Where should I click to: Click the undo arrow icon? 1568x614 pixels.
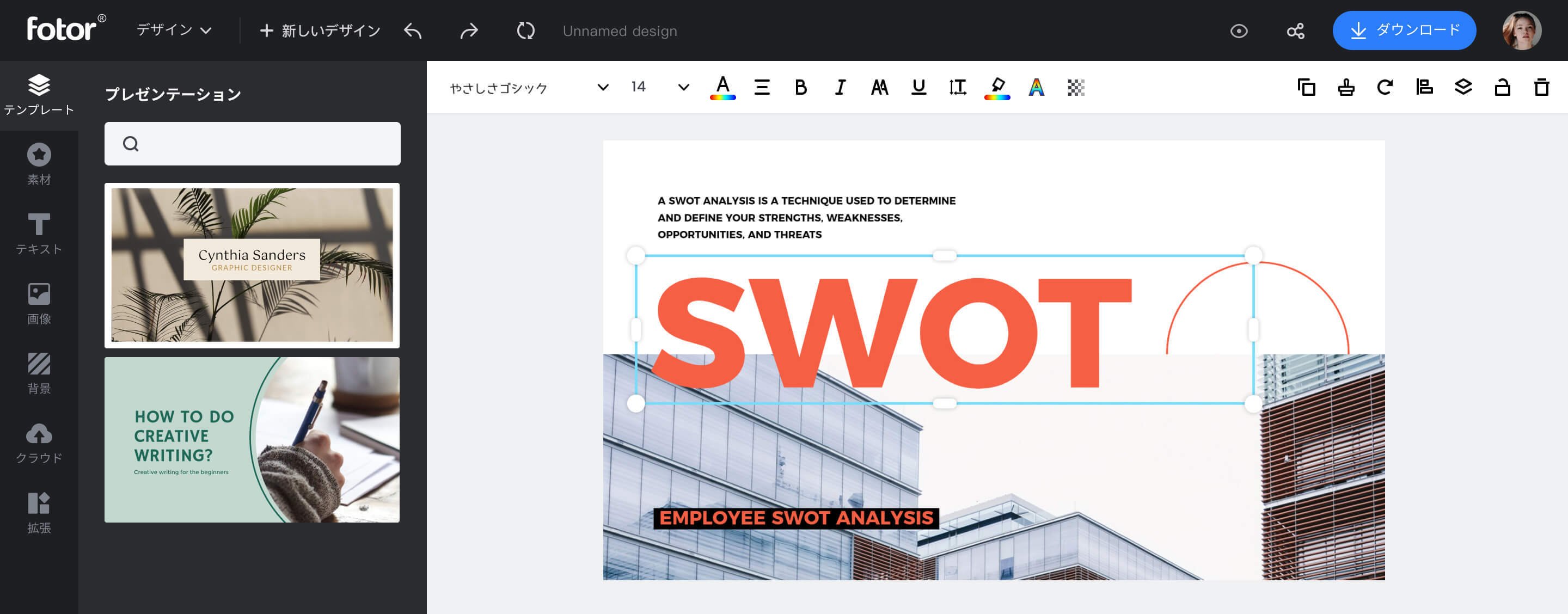413,30
